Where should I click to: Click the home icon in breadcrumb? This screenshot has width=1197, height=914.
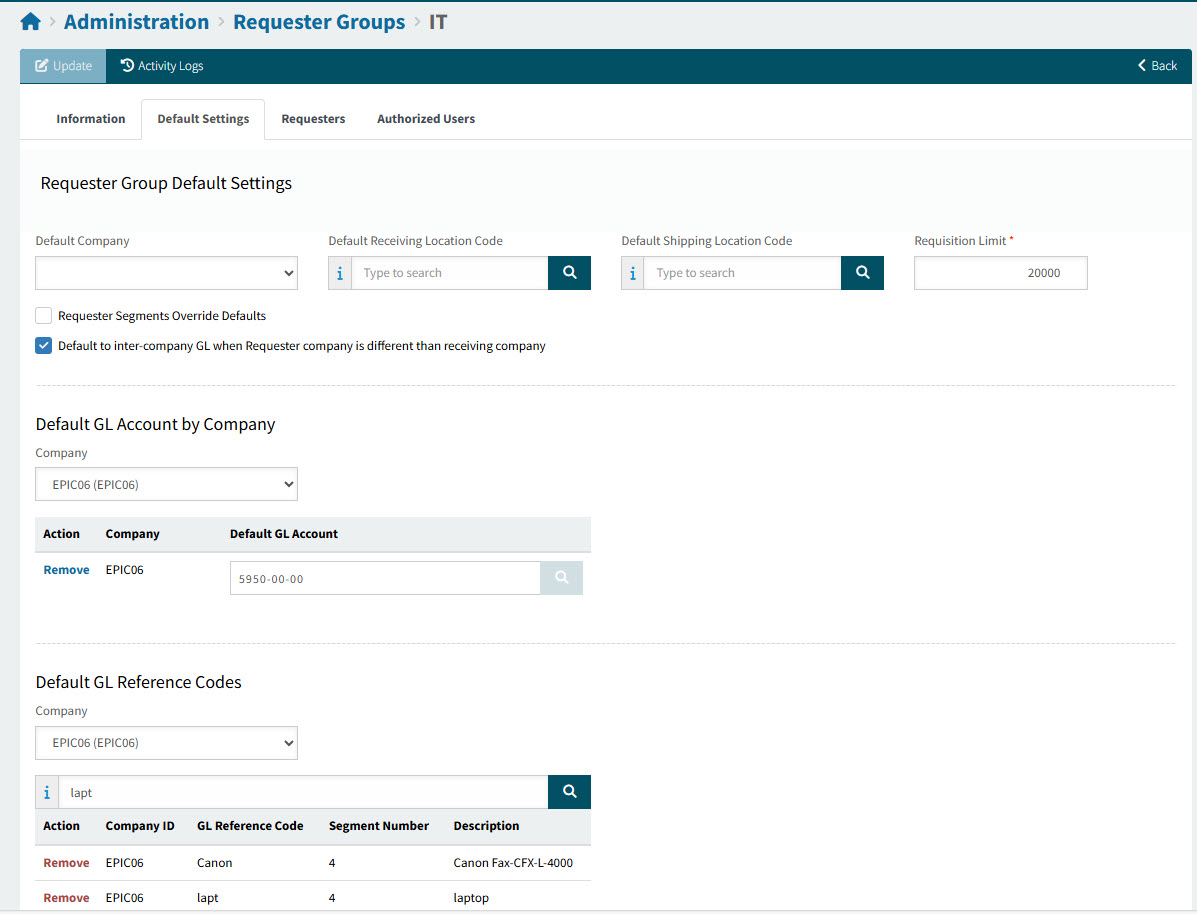[x=30, y=22]
